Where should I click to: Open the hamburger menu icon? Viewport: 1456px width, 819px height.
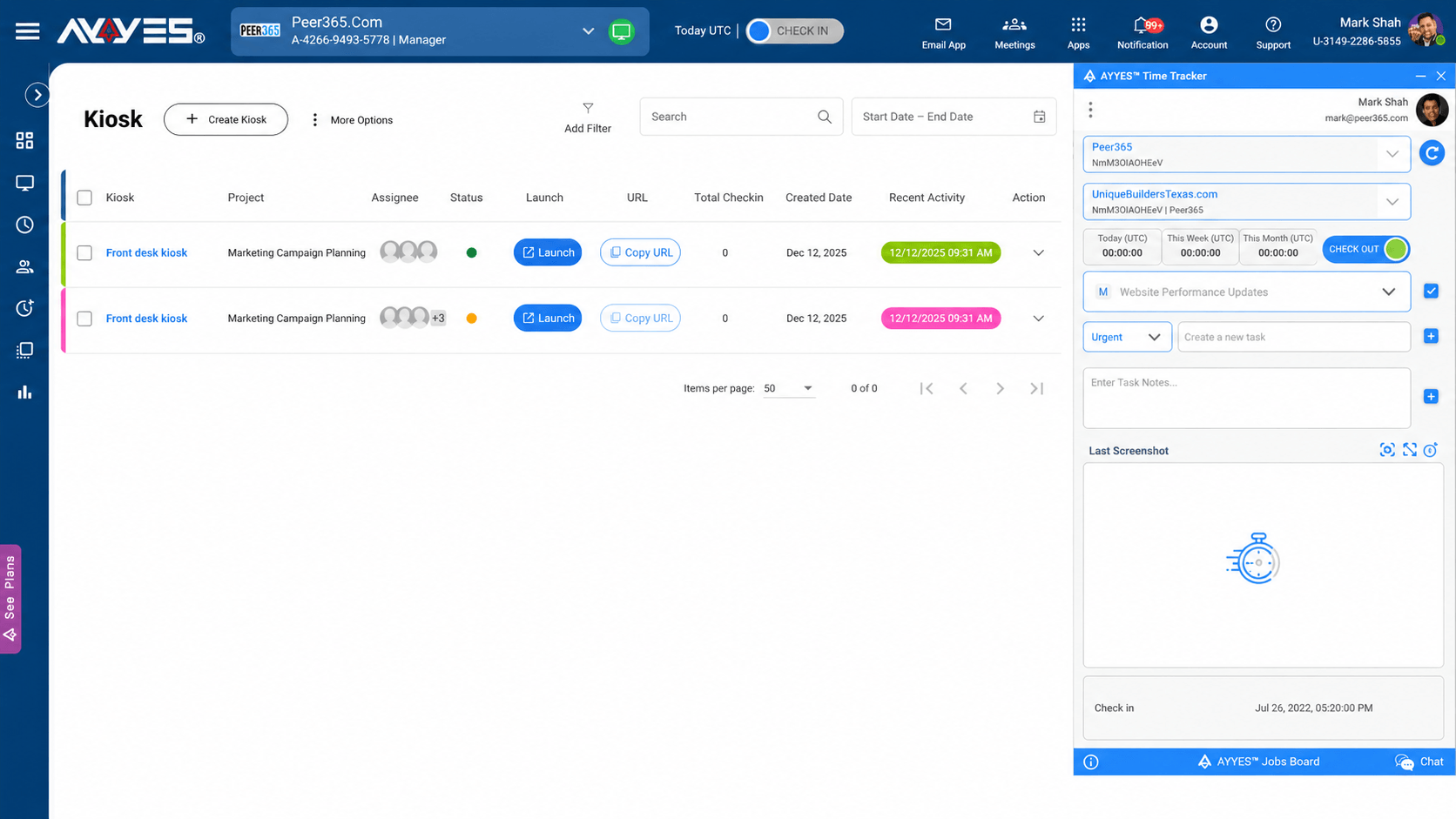coord(27,31)
